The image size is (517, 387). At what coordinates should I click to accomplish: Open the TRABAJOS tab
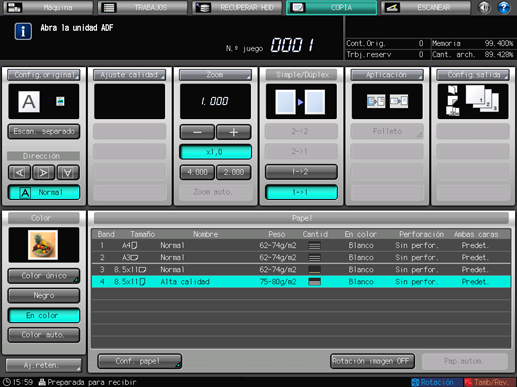142,7
